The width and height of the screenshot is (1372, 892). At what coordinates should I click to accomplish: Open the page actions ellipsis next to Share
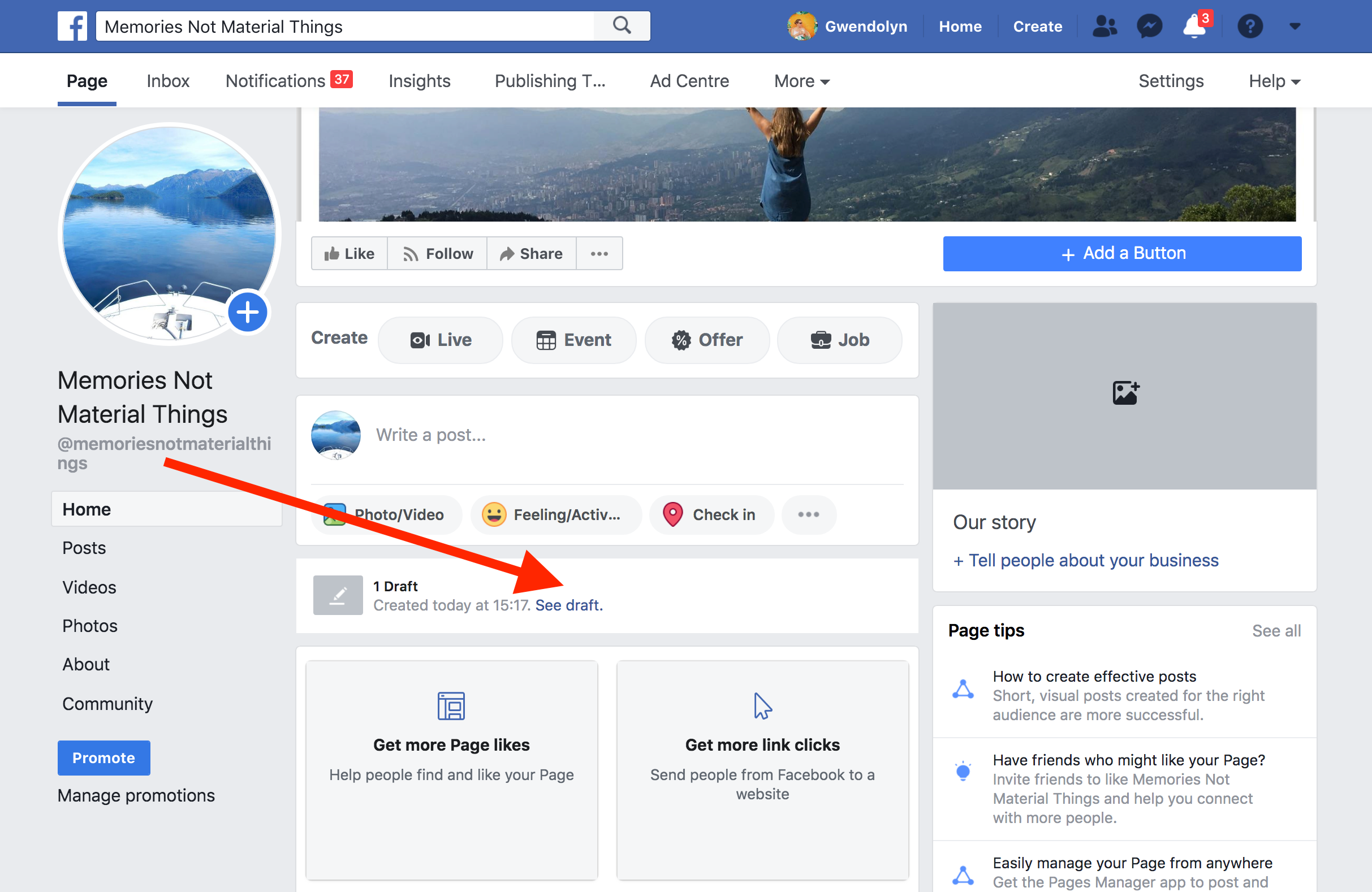pyautogui.click(x=599, y=254)
